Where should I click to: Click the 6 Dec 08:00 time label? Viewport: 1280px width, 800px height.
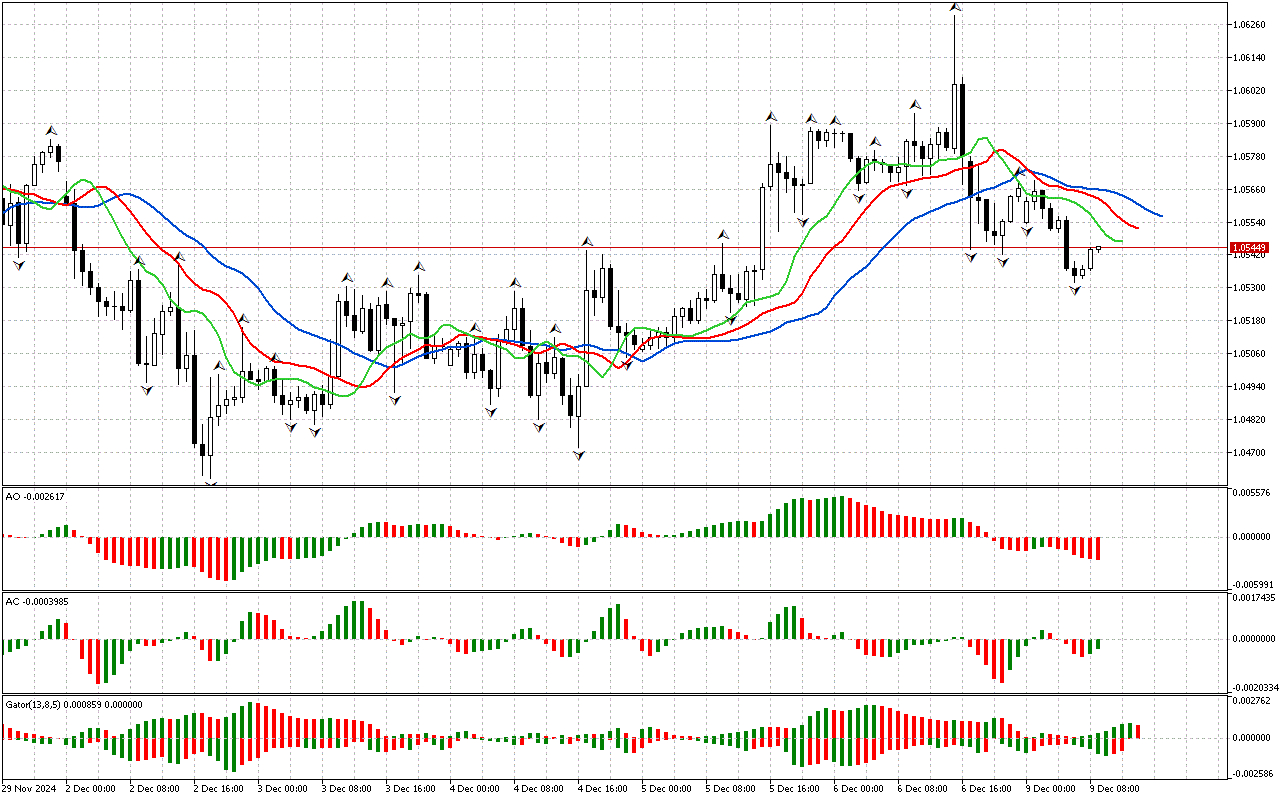click(923, 789)
